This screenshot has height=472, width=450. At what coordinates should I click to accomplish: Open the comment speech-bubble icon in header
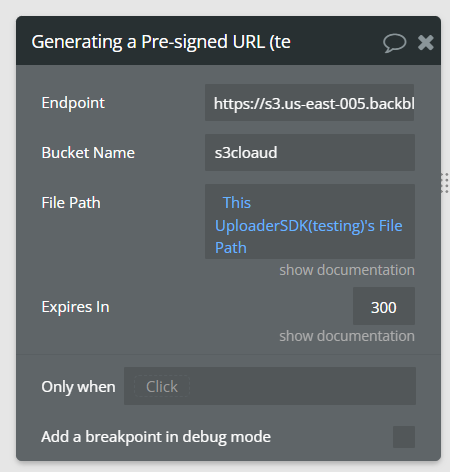pyautogui.click(x=394, y=43)
